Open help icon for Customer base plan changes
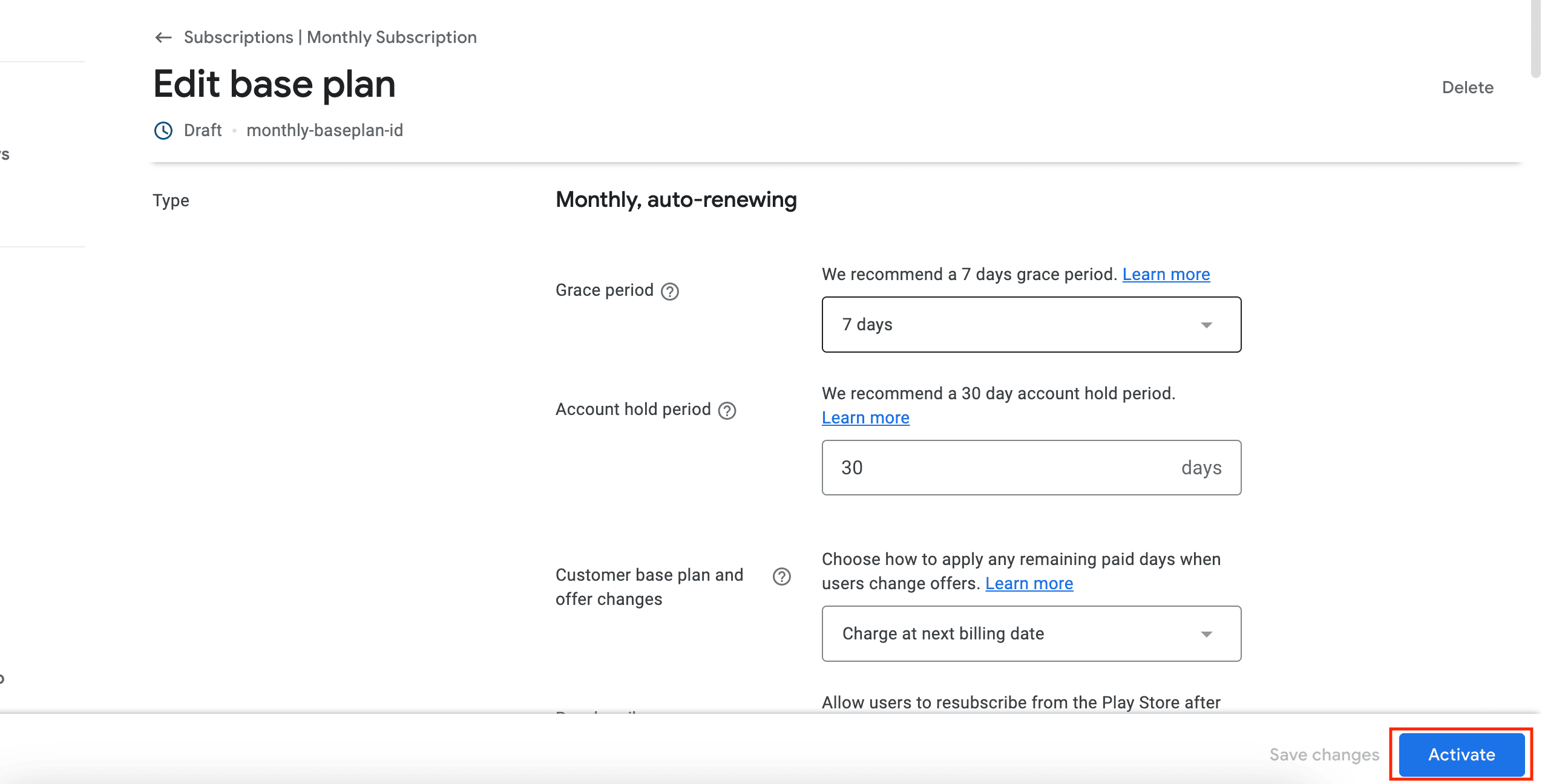The width and height of the screenshot is (1542, 784). click(781, 577)
